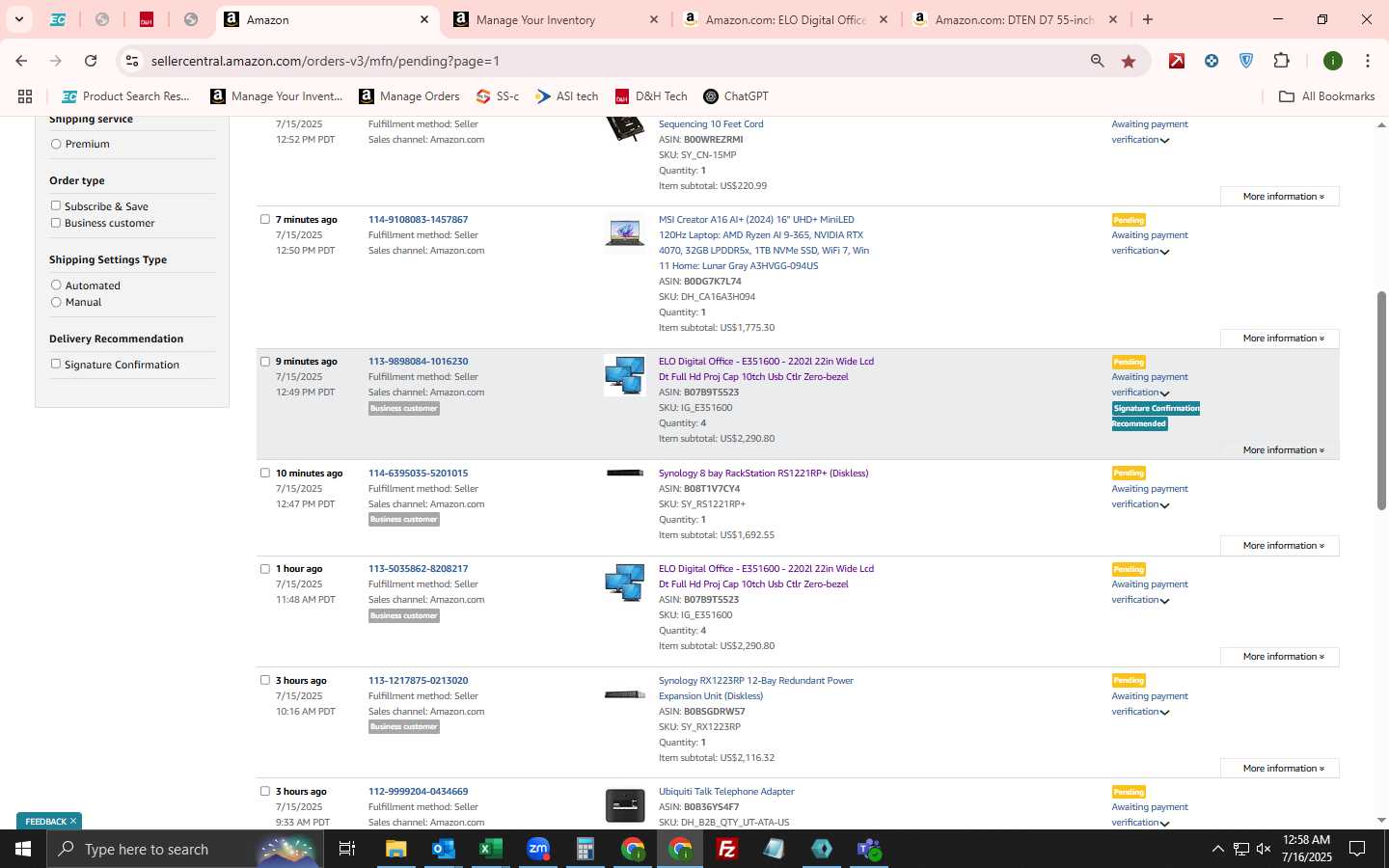Viewport: 1389px width, 868px height.
Task: Open D&H Tech bookmark
Action: click(x=652, y=96)
